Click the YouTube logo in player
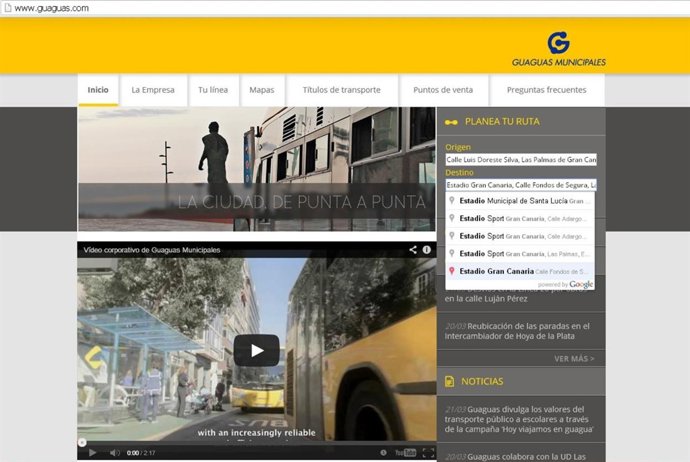 point(405,452)
